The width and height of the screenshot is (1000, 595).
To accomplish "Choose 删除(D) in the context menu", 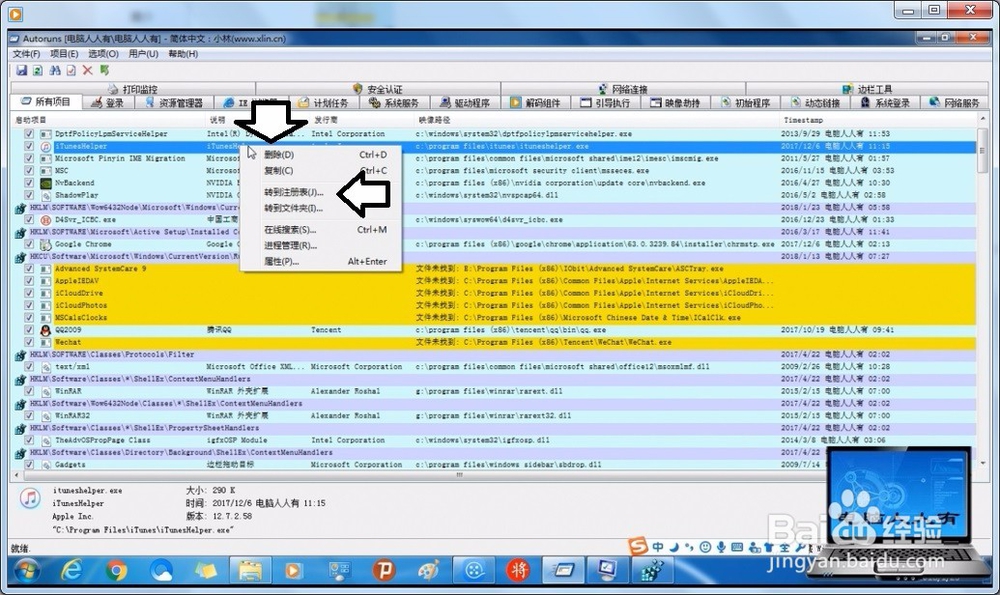I will point(321,155).
